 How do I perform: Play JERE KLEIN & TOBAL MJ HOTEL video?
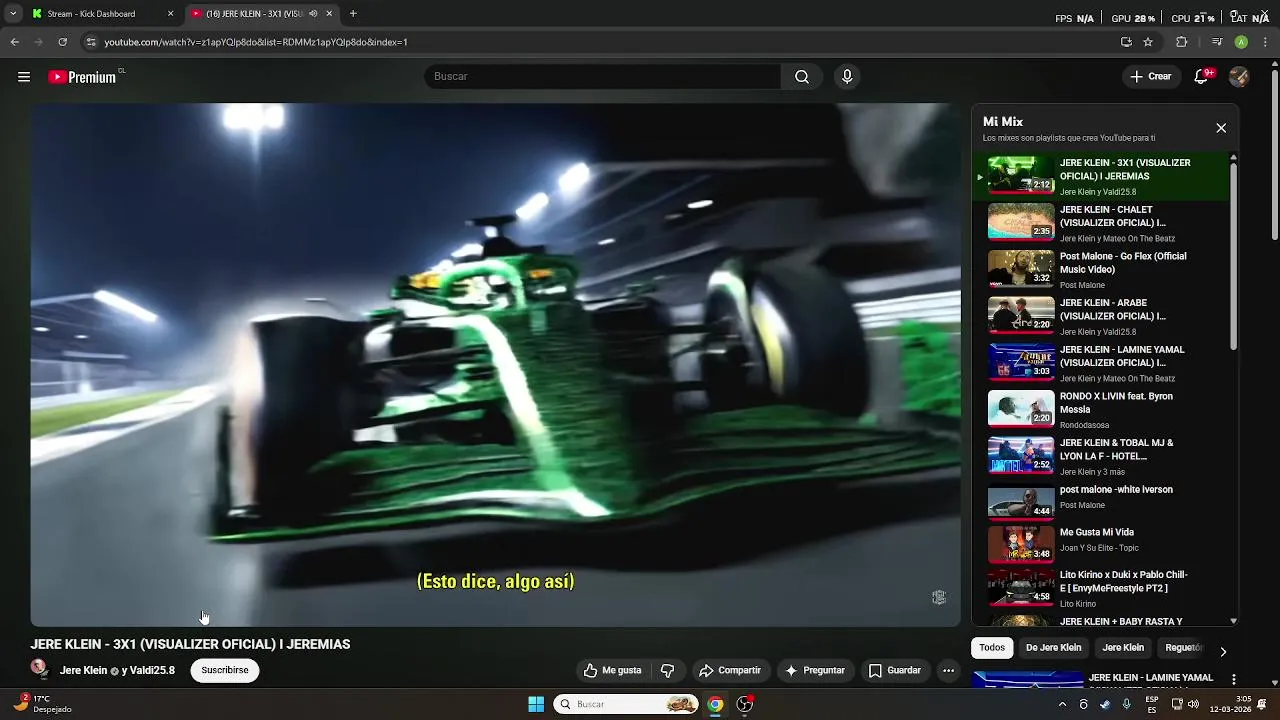click(x=1100, y=456)
